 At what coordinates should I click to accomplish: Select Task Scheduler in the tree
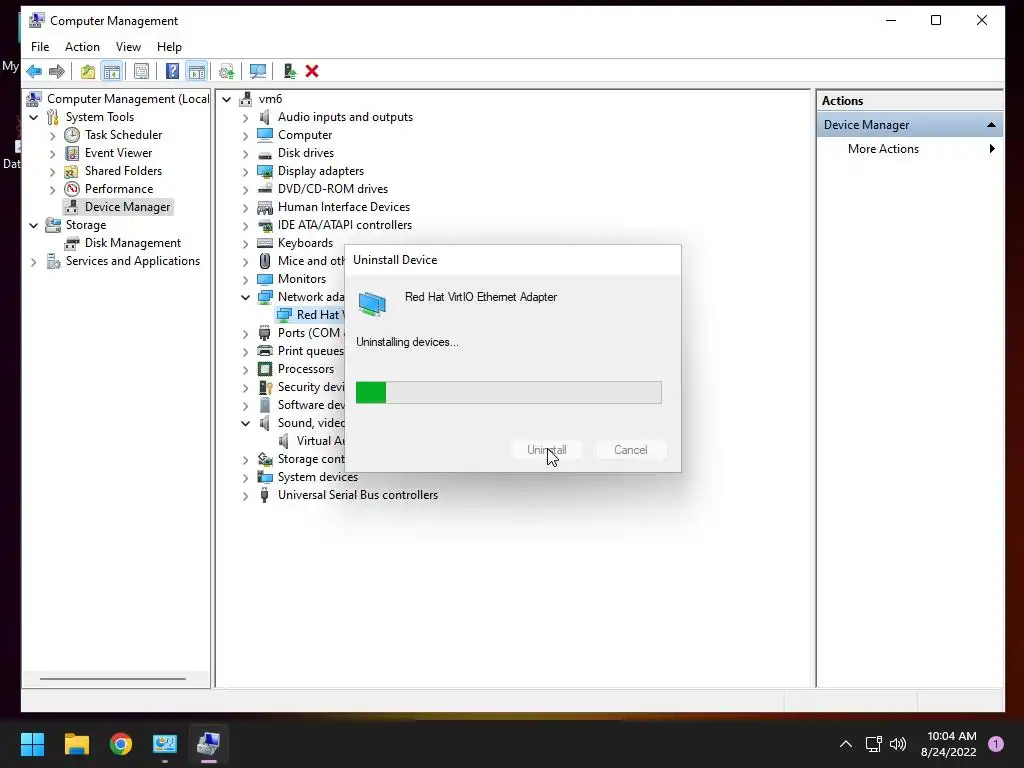click(123, 135)
